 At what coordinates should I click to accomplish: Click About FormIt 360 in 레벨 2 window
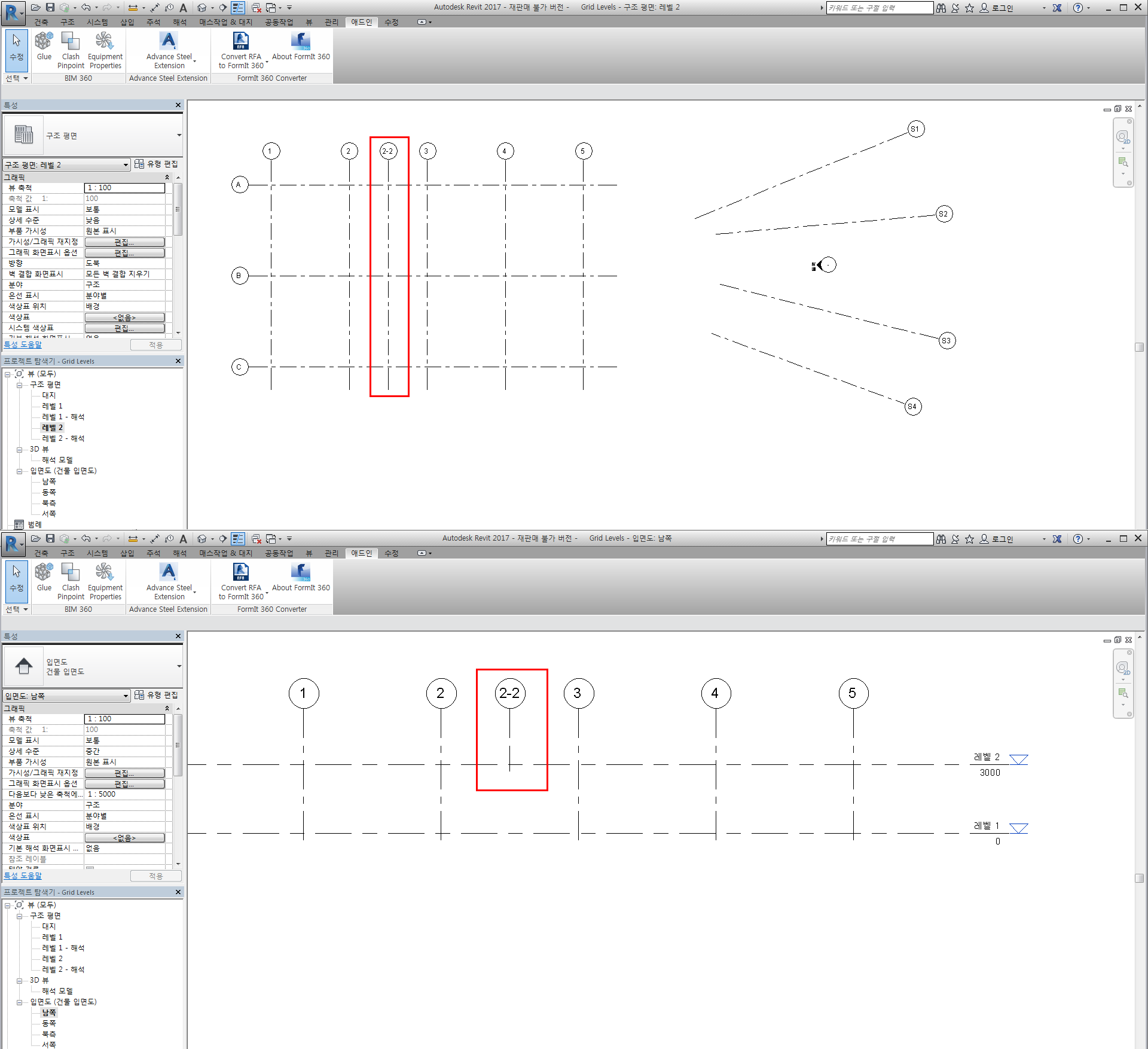pyautogui.click(x=301, y=42)
